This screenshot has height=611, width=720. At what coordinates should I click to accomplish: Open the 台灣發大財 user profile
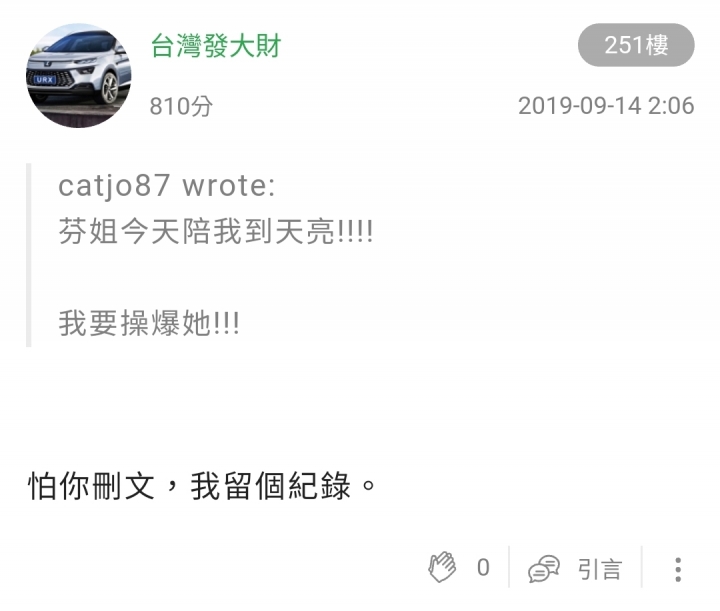coord(216,45)
